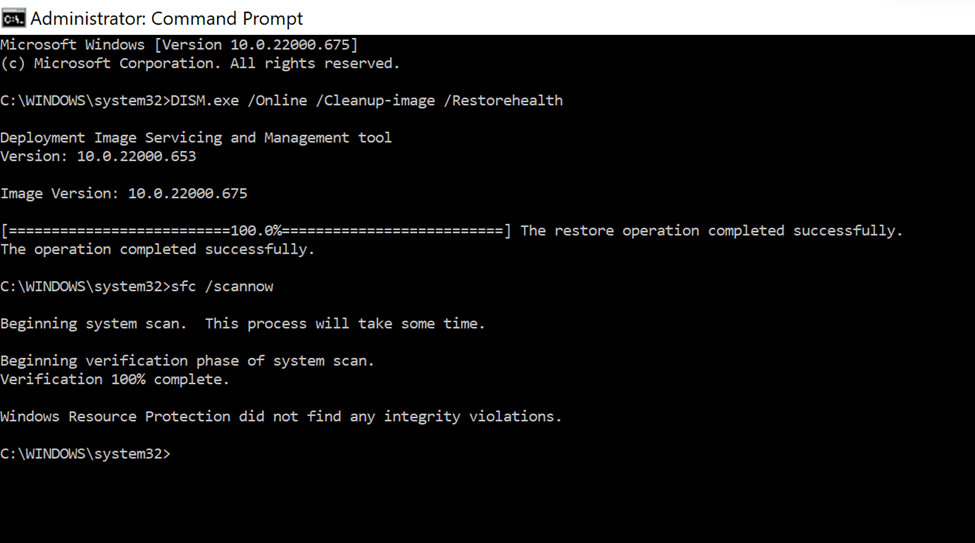The height and width of the screenshot is (543, 975).
Task: Click the Microsoft Windows Version 10.0.22000.675 line
Action: coord(179,45)
